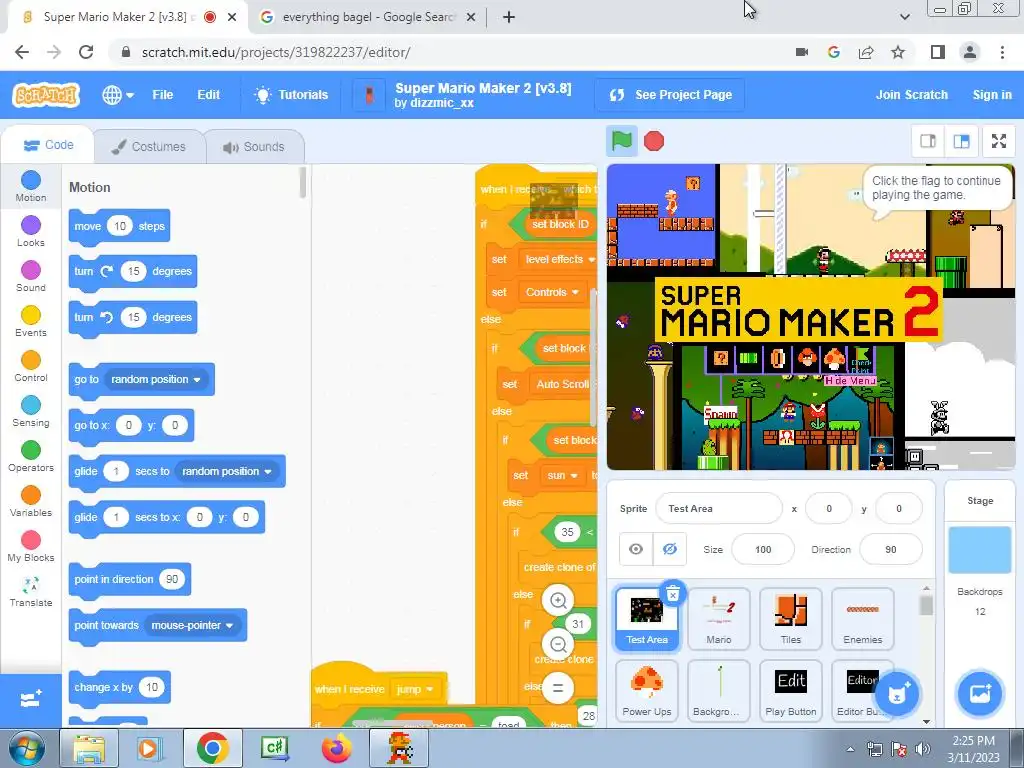
Task: Open a new Chrome tab
Action: [x=509, y=17]
